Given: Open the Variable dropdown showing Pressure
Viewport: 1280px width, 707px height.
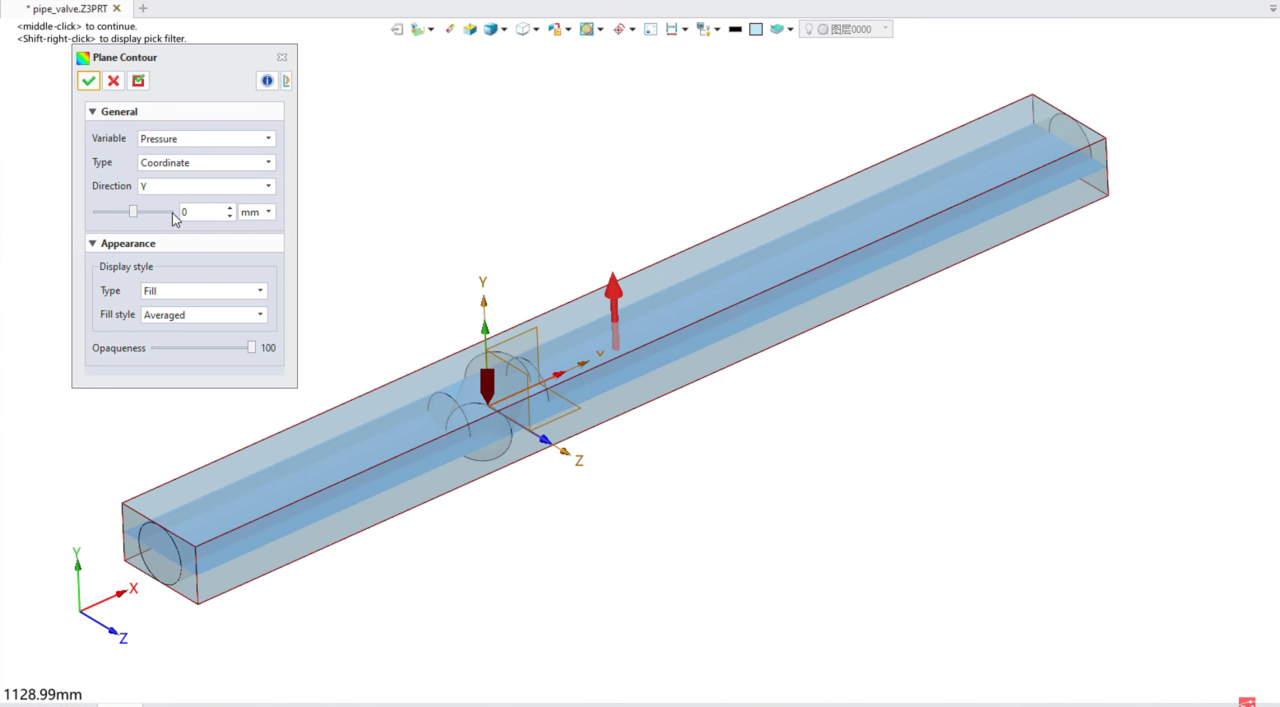Looking at the screenshot, I should pos(206,139).
